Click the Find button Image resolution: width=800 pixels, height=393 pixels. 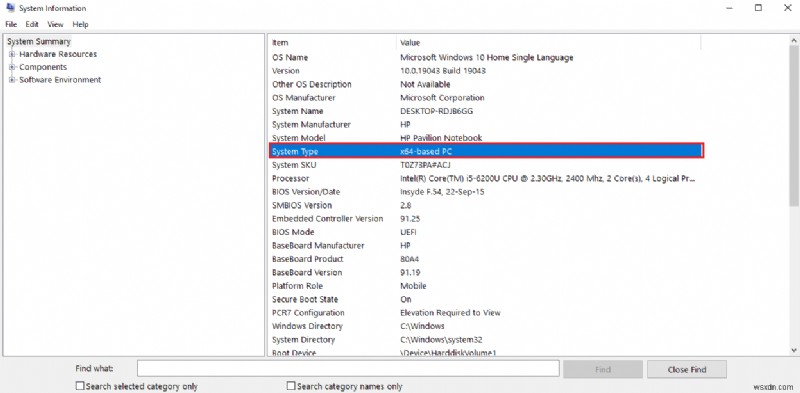click(603, 369)
